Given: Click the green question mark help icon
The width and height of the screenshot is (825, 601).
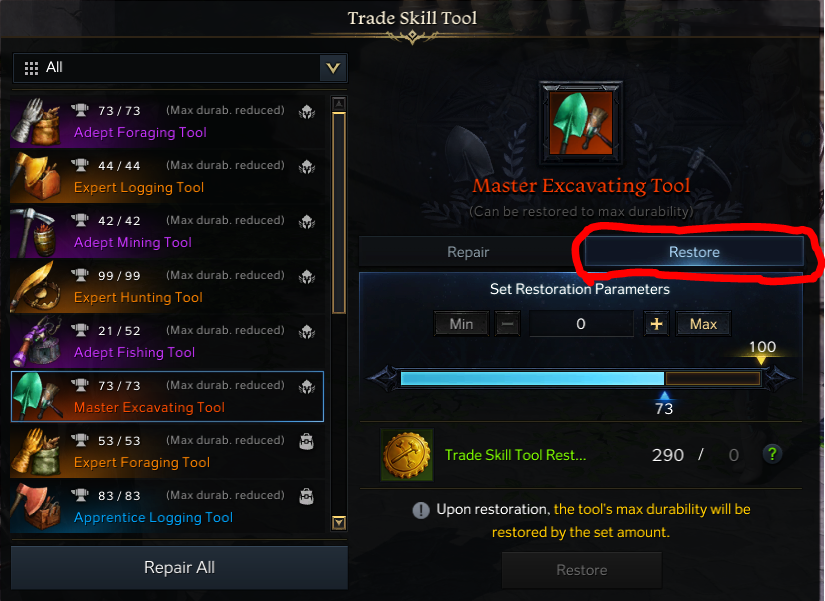Looking at the screenshot, I should pos(772,454).
